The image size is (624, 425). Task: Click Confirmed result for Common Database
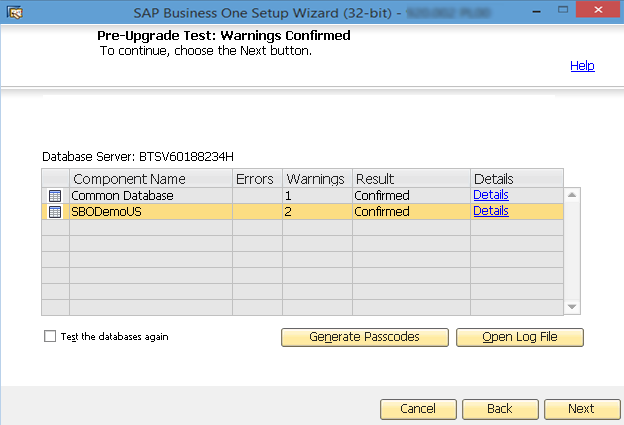pos(382,196)
